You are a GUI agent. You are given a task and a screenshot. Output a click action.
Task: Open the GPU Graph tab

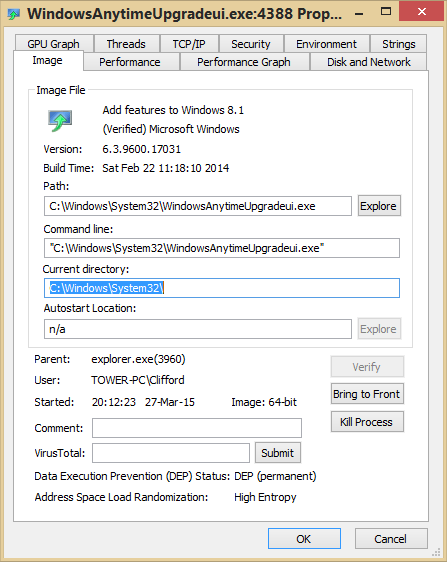(x=53, y=44)
